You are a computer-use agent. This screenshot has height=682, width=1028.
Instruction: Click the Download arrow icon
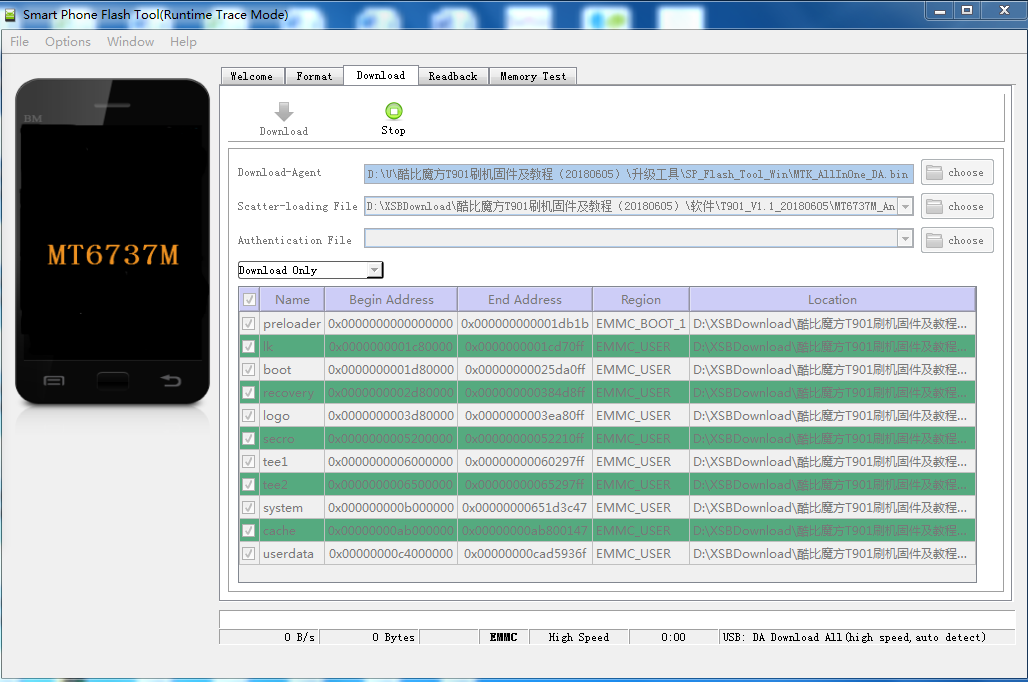click(x=284, y=112)
